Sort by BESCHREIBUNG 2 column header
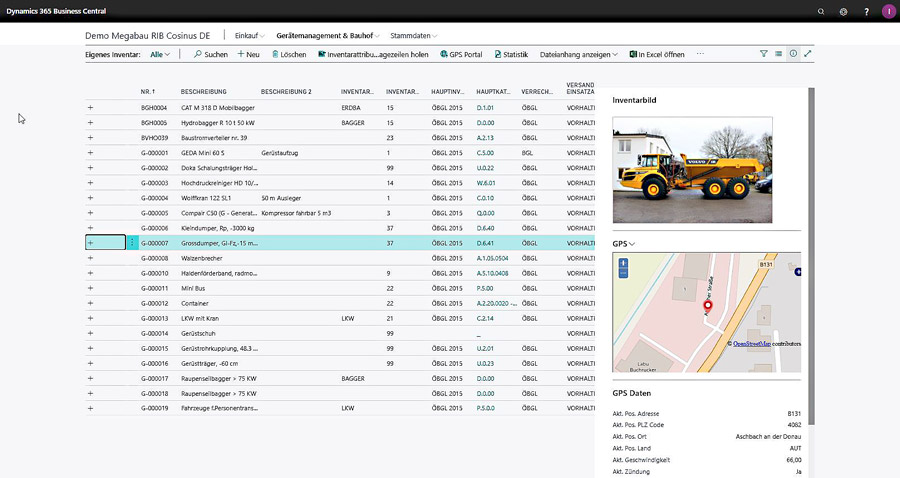The width and height of the screenshot is (900, 478). [x=286, y=92]
